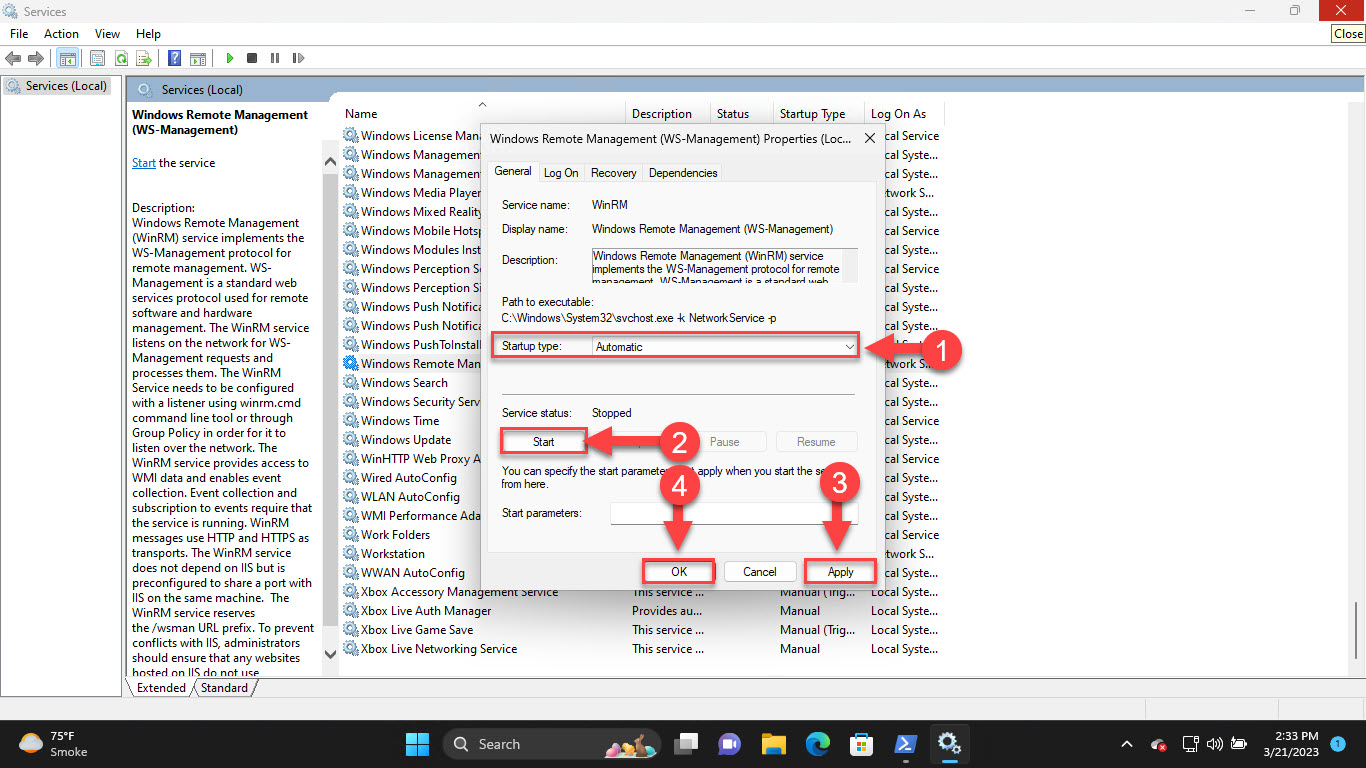Click the Start service toolbar icon

tap(229, 58)
